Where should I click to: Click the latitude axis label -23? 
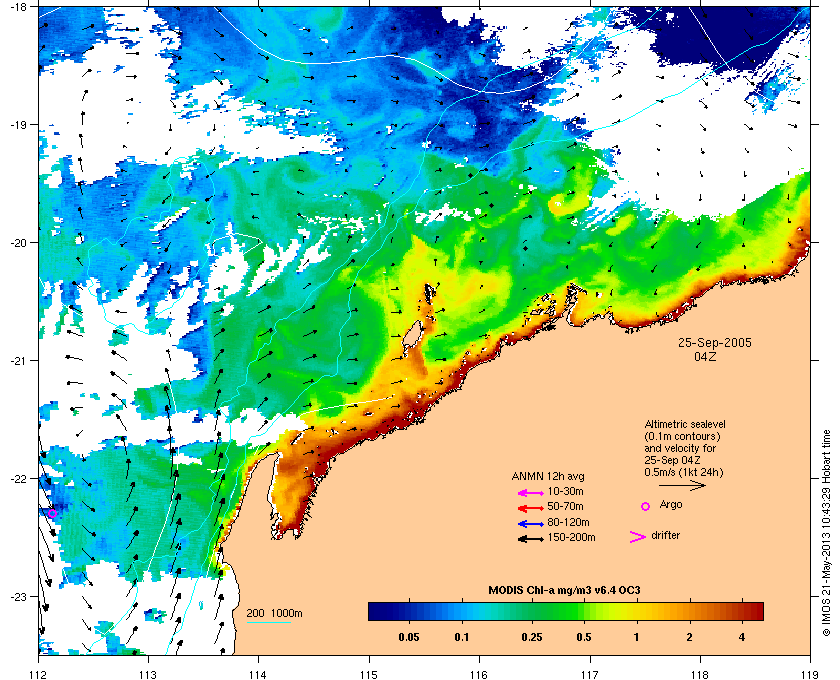(x=18, y=596)
